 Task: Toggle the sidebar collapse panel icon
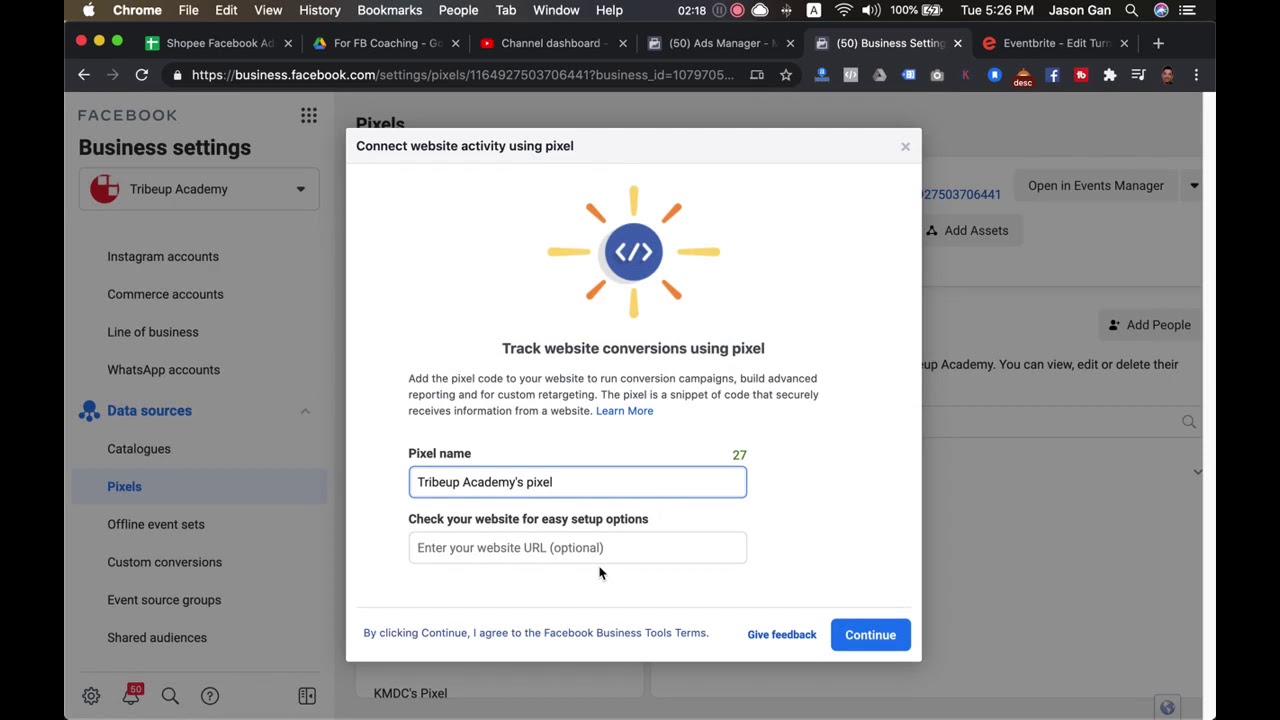click(x=307, y=696)
